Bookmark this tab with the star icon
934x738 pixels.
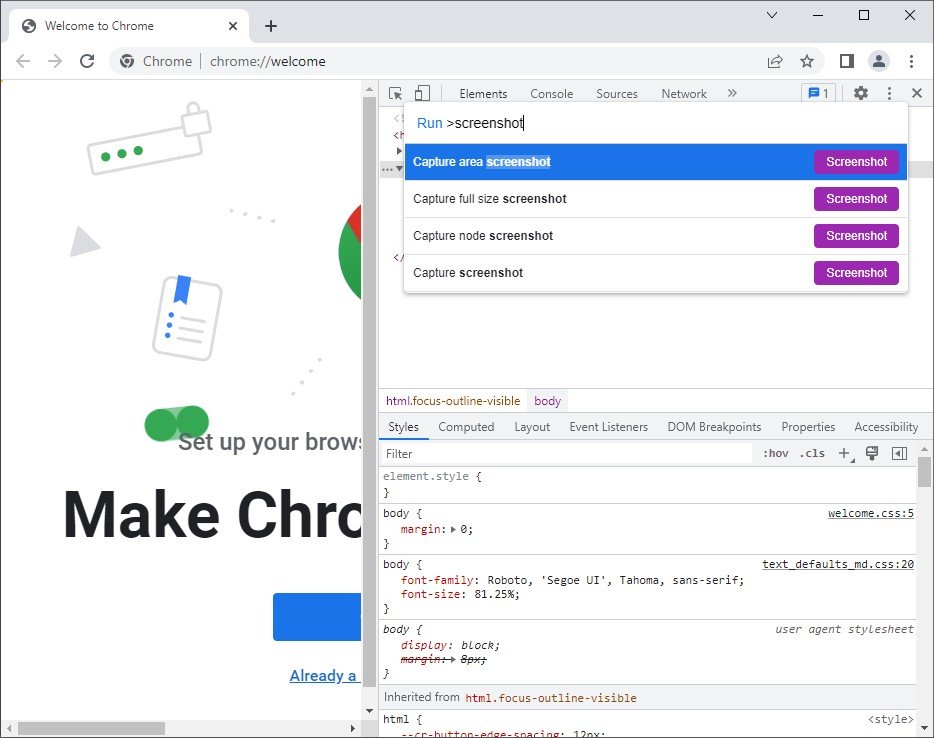tap(807, 61)
